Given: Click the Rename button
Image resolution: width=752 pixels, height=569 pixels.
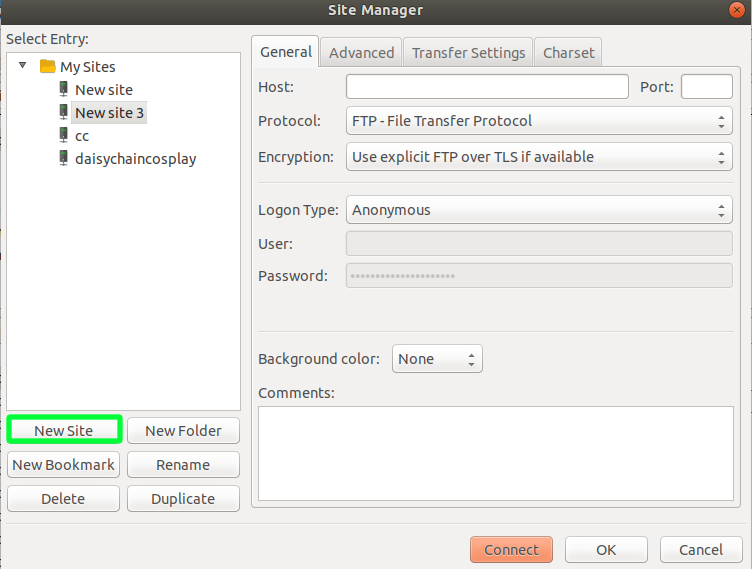Looking at the screenshot, I should pos(183,464).
